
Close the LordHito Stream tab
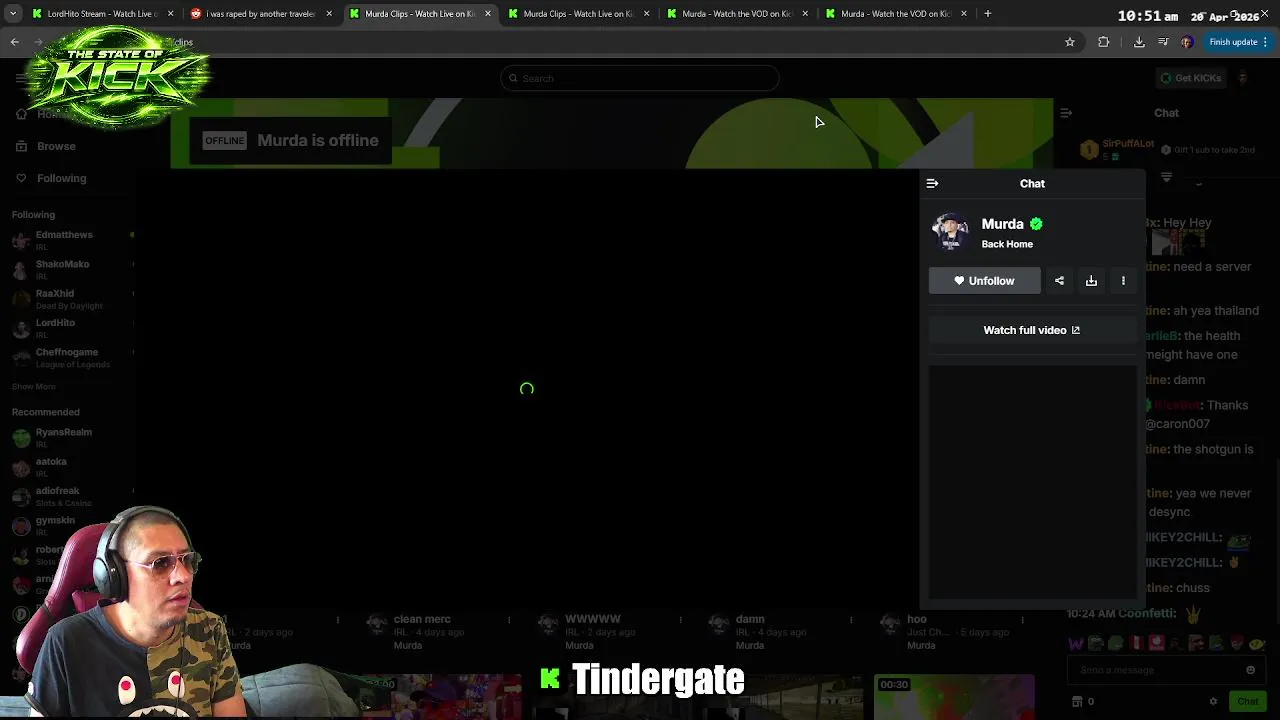click(x=170, y=14)
